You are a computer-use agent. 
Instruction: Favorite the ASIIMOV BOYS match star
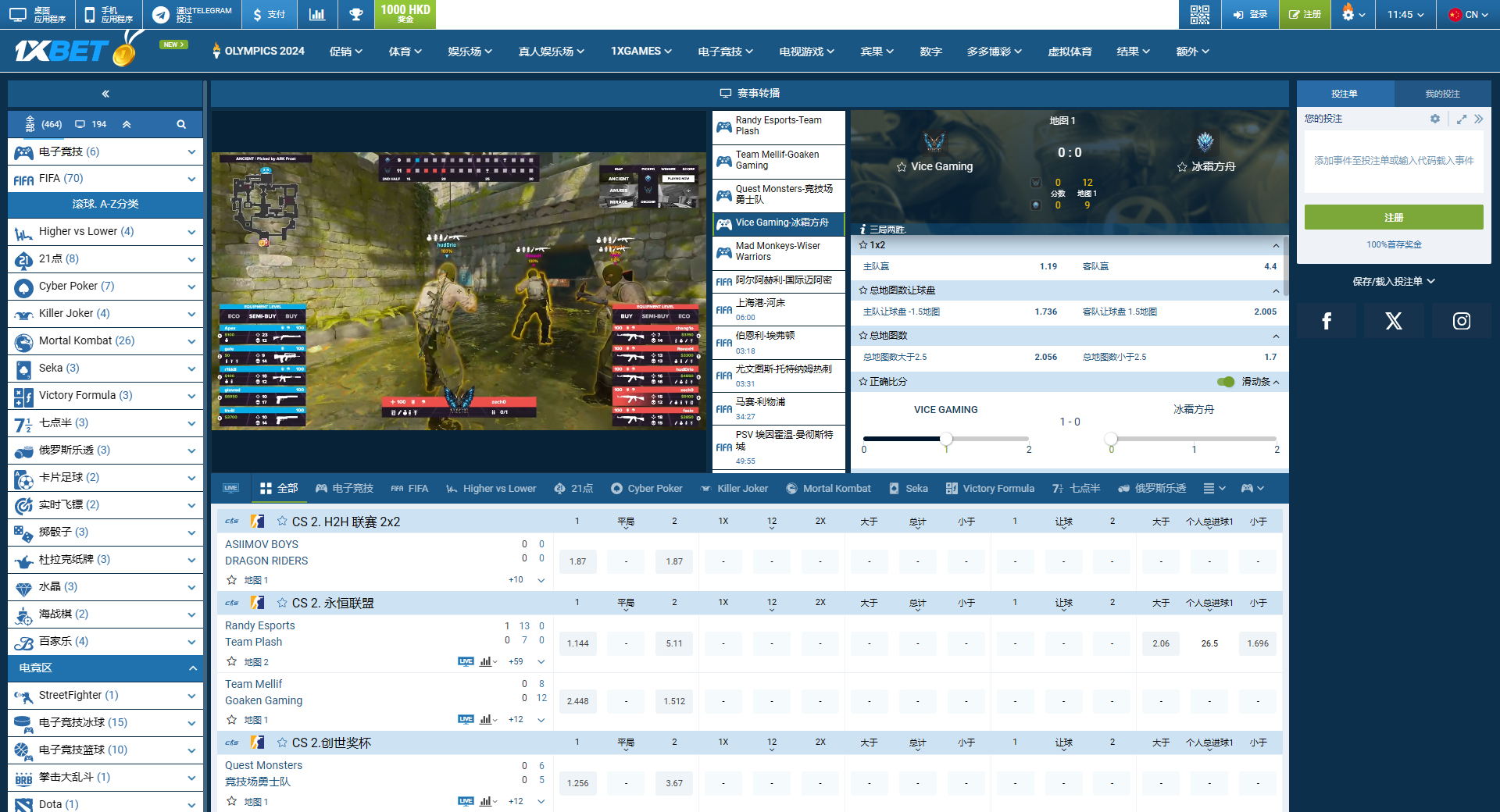(231, 580)
